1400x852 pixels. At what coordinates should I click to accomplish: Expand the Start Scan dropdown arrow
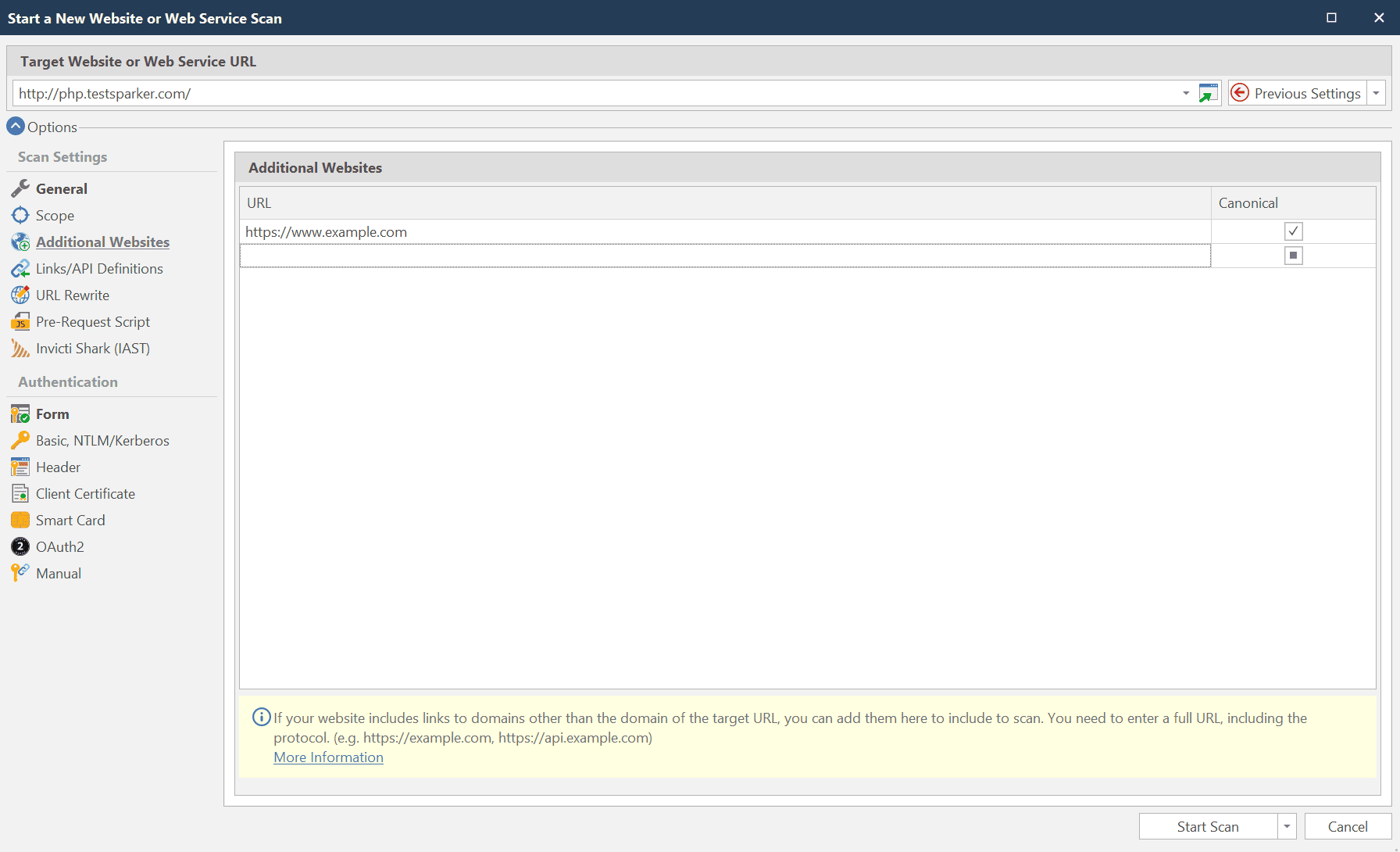click(x=1287, y=826)
